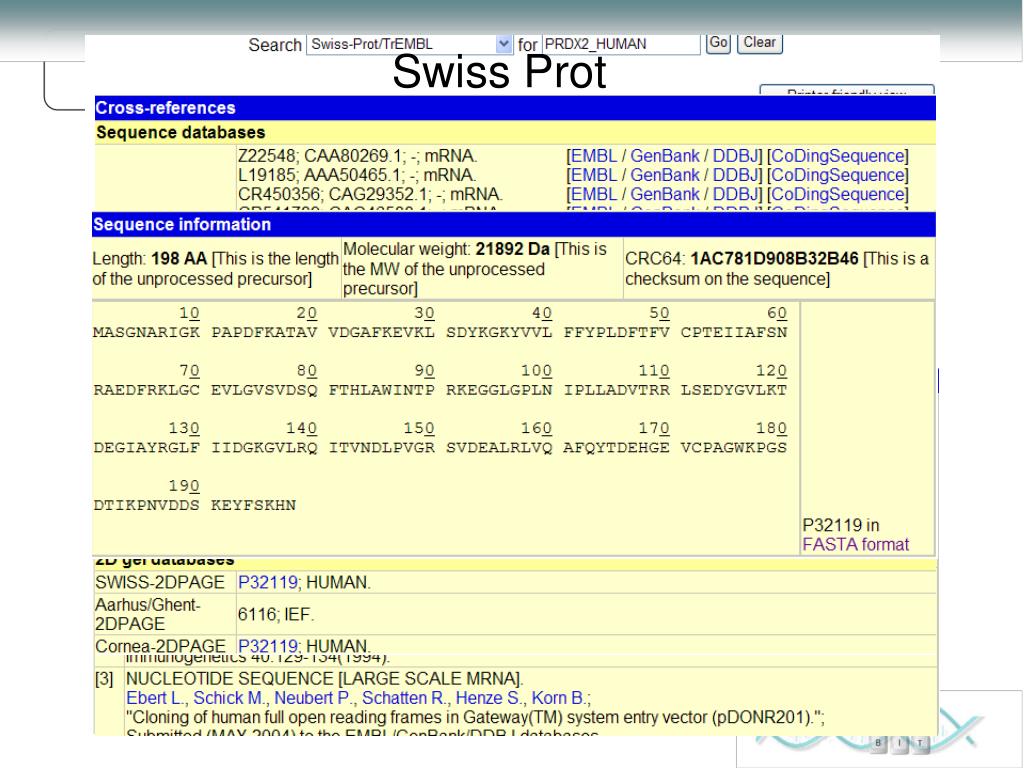Click 'NUCLEOTIDE SEQUENCE [LARGE SCALE MRNA]' reference text

[325, 679]
